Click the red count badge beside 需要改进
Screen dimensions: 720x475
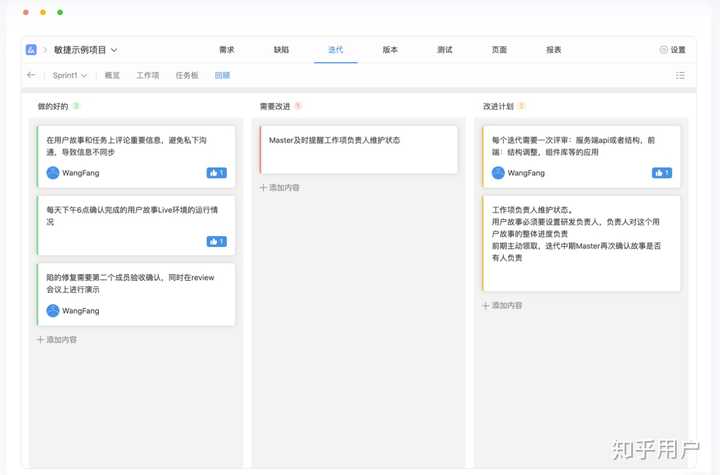(298, 106)
